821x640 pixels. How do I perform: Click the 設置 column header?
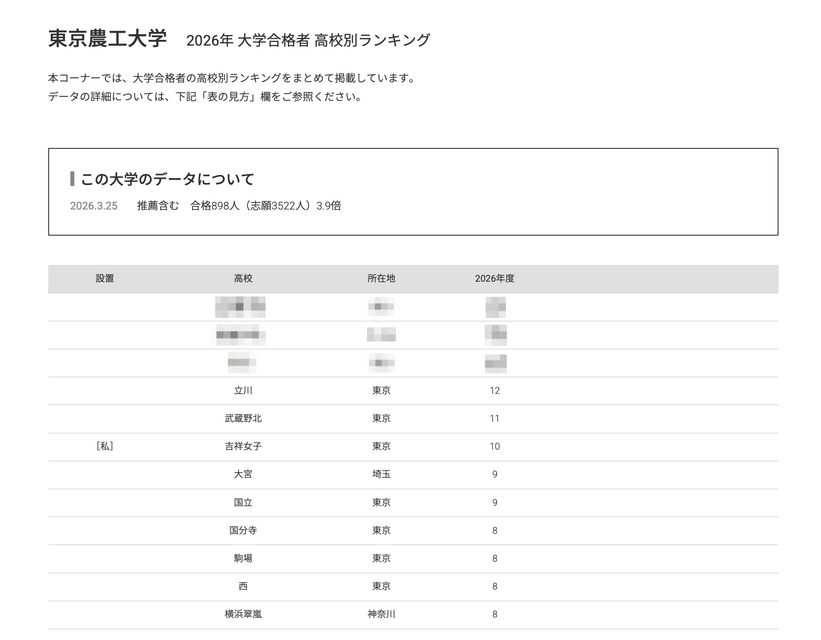tap(105, 279)
